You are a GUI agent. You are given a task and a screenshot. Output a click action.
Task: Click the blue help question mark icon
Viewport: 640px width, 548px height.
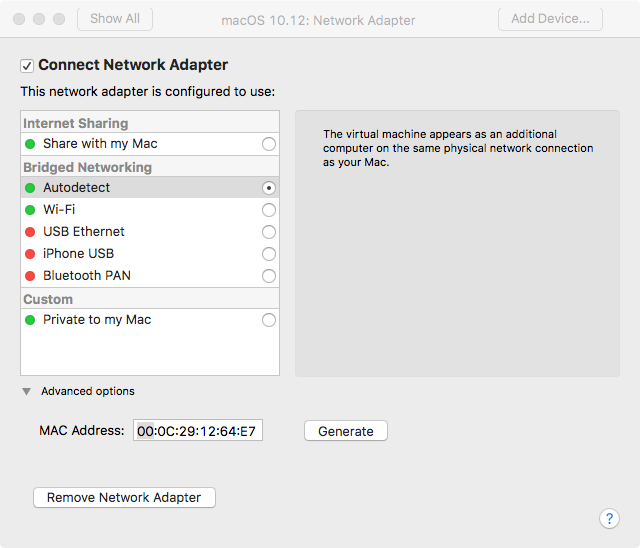click(609, 518)
